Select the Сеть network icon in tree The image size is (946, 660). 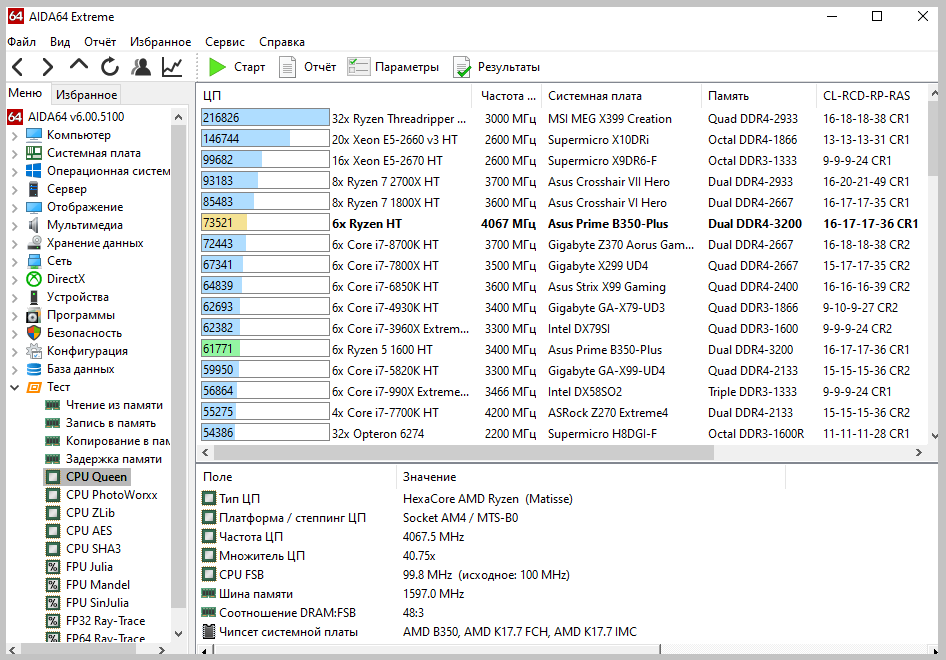[34, 261]
